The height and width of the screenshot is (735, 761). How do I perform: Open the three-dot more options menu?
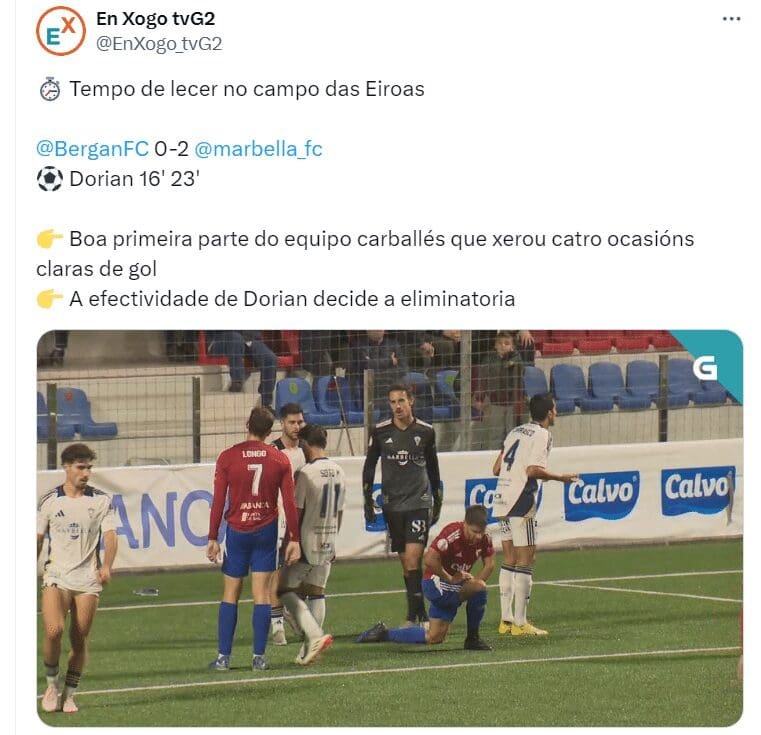(731, 19)
